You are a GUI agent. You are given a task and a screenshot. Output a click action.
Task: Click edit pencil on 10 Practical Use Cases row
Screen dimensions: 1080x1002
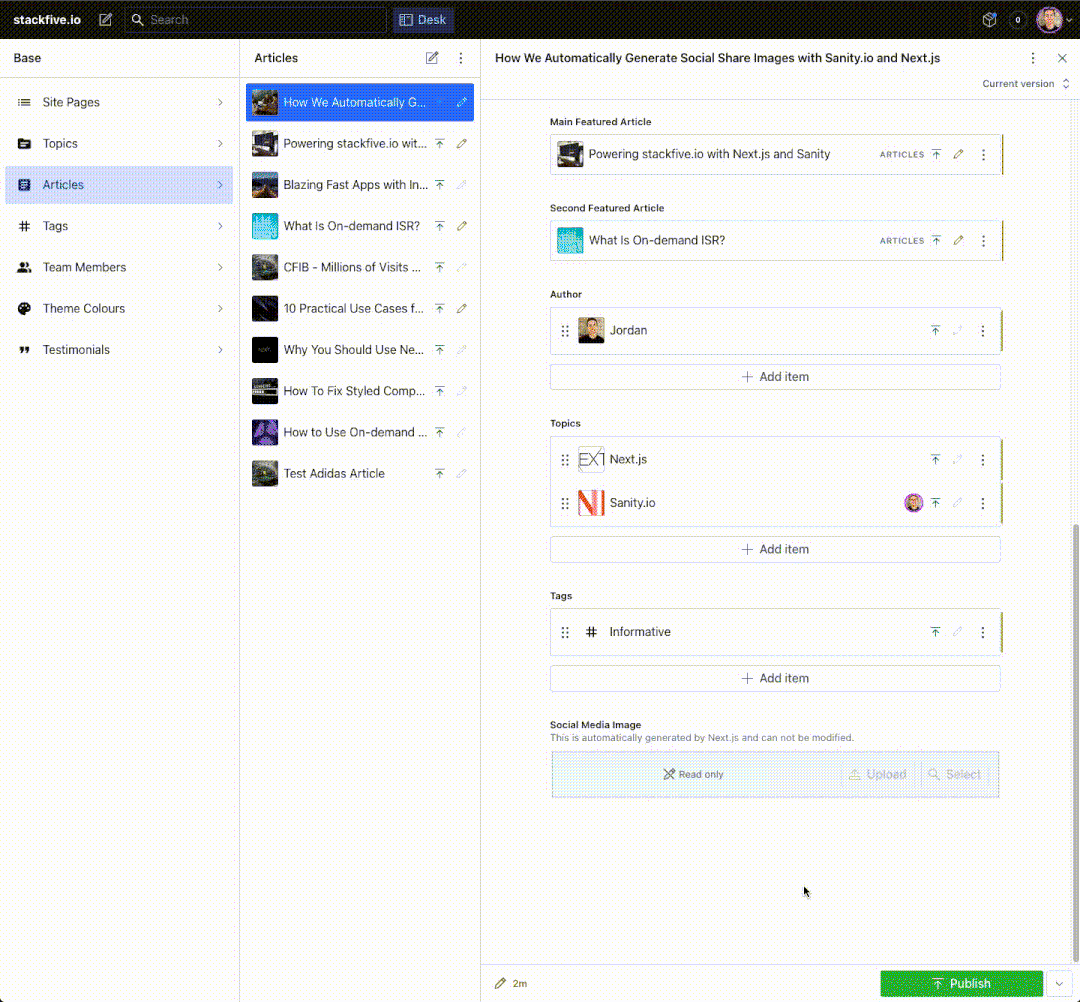(461, 309)
